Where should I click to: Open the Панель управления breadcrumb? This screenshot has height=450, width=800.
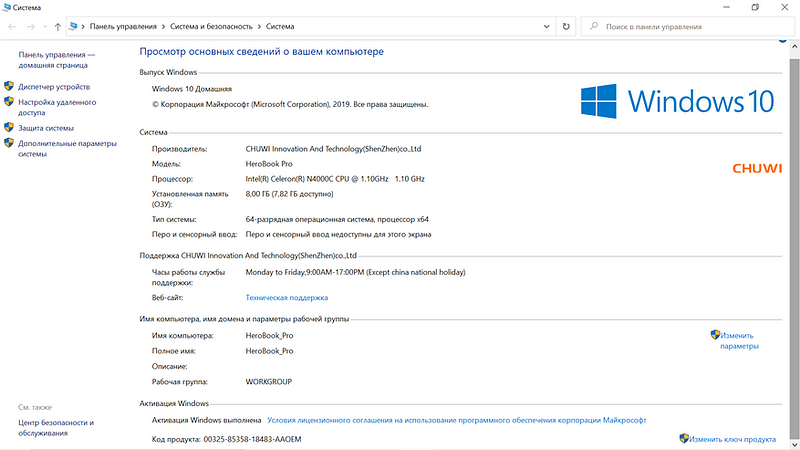click(x=123, y=27)
